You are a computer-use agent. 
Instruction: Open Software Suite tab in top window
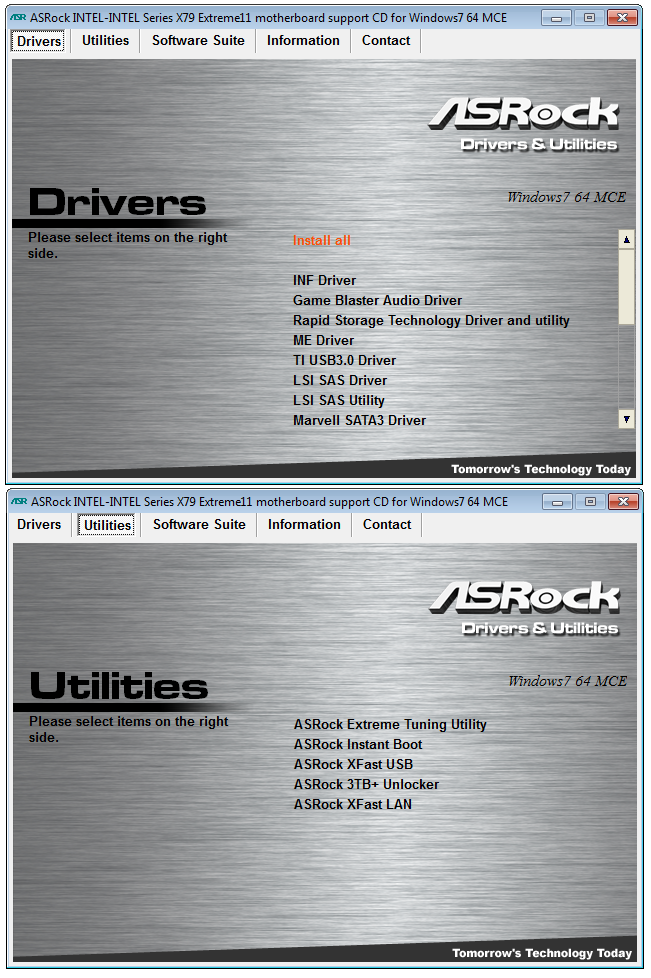coord(198,41)
